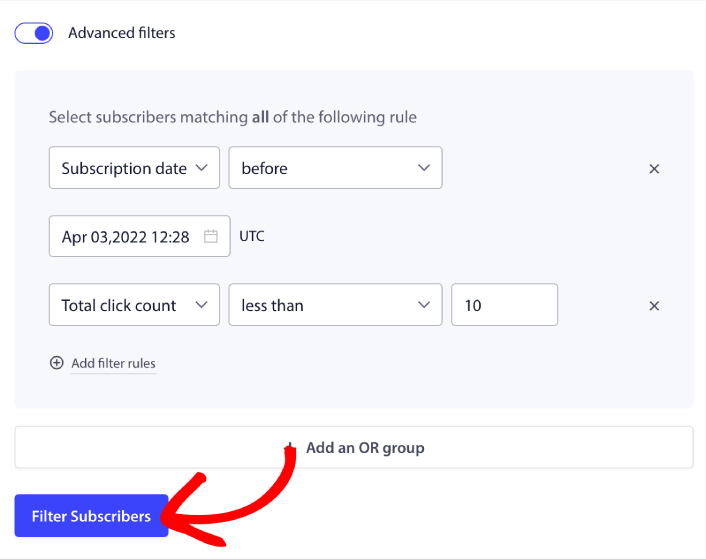The width and height of the screenshot is (706, 559).
Task: Click the Advanced filters label text
Action: (x=121, y=33)
